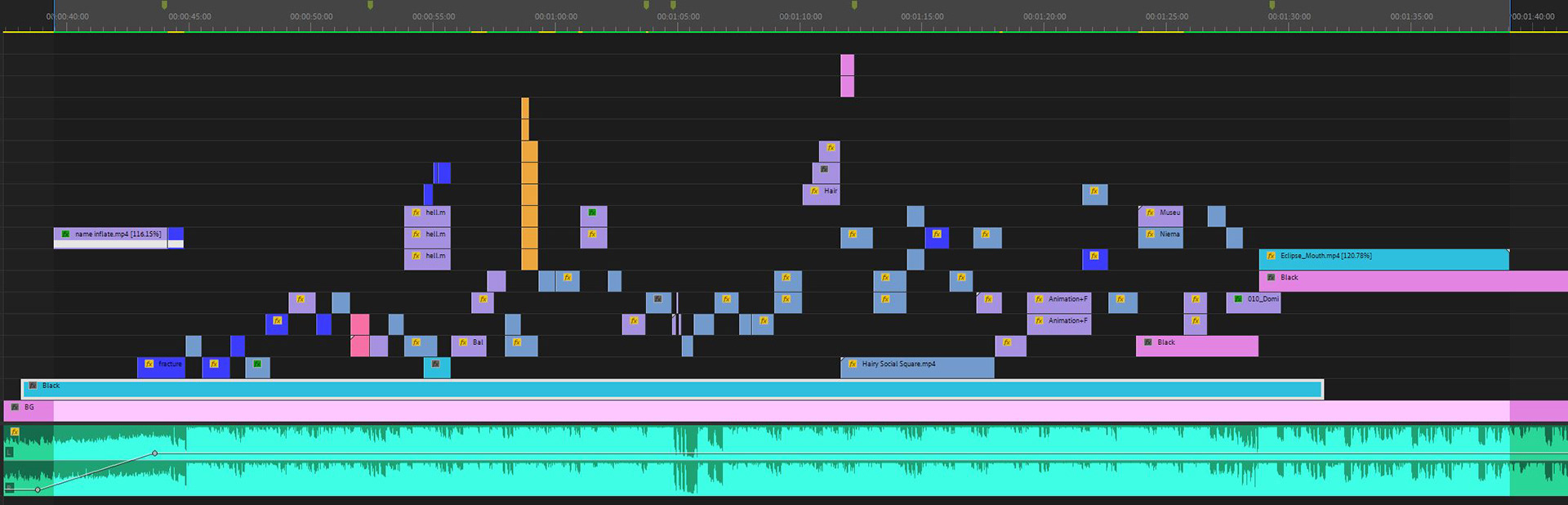
Task: Select the Bal clip
Action: 469,346
